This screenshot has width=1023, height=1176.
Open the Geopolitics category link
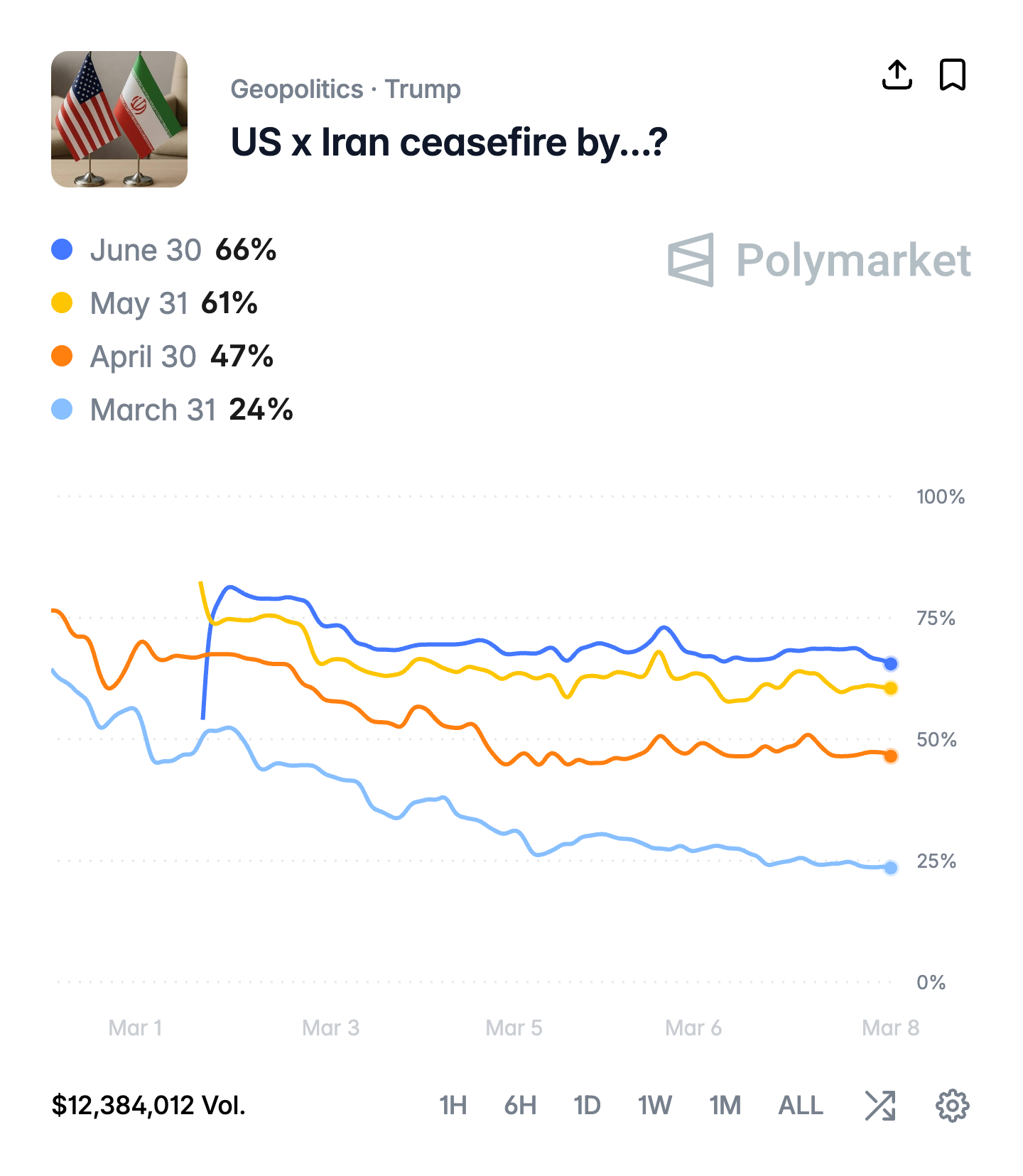pyautogui.click(x=297, y=89)
